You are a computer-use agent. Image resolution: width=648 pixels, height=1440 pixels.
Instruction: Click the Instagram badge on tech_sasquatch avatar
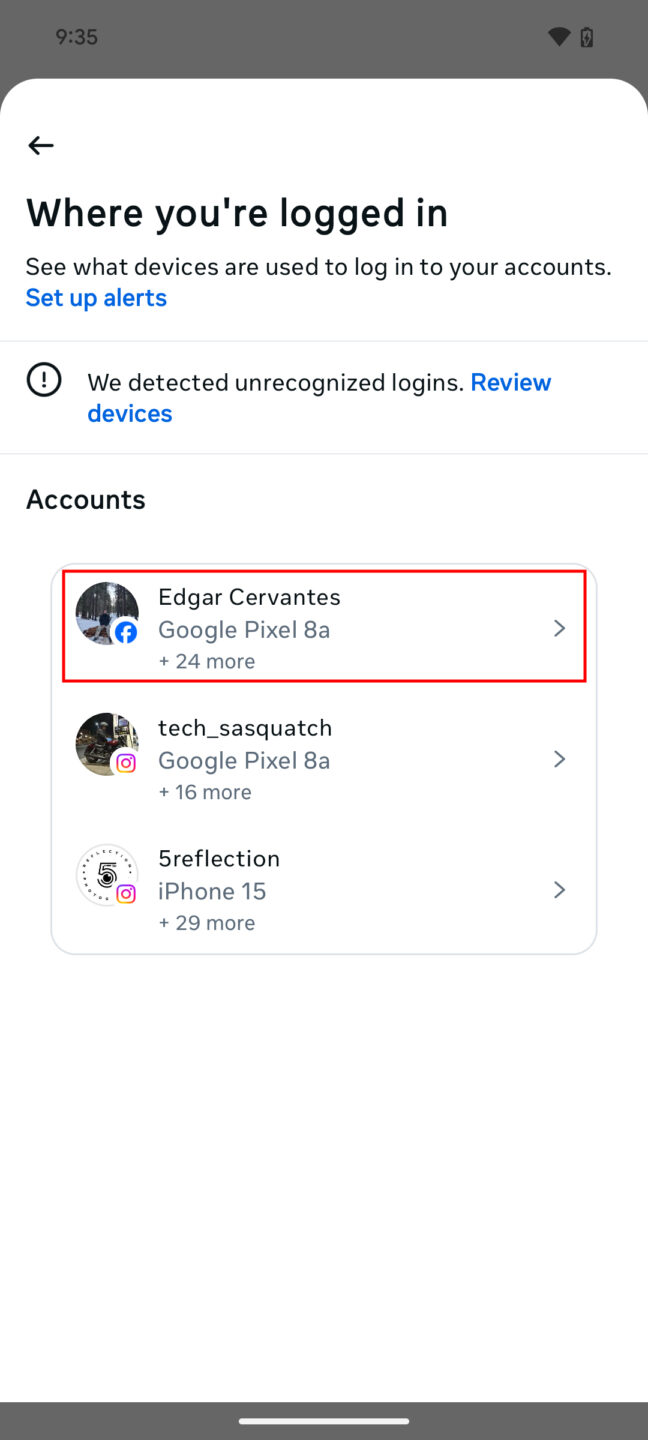(x=126, y=762)
